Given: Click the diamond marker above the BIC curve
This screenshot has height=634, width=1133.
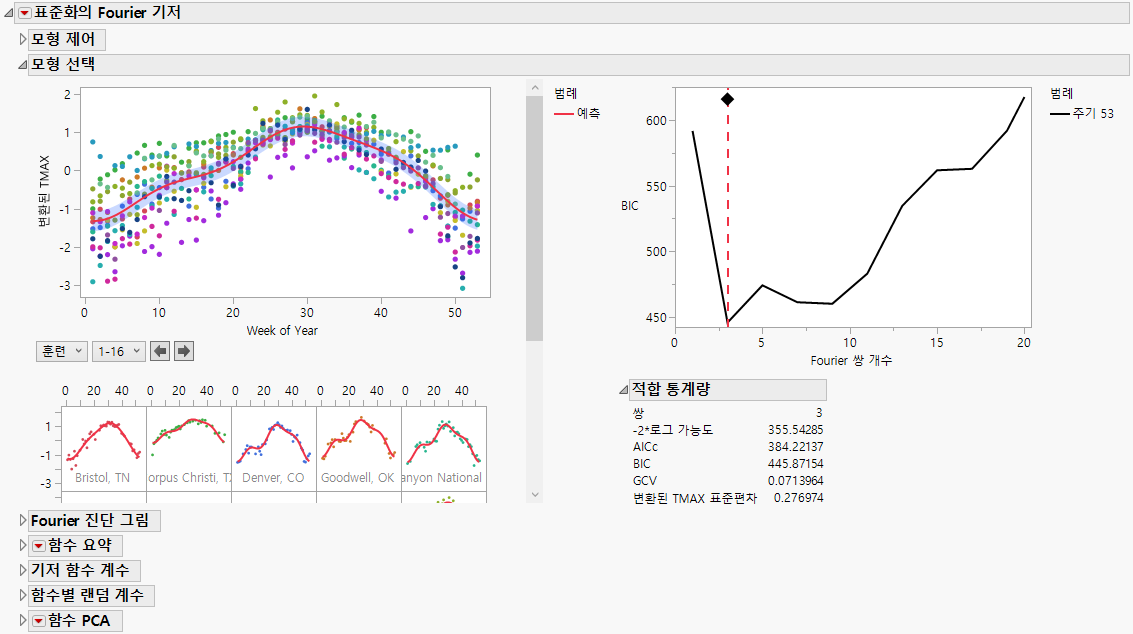Looking at the screenshot, I should [728, 99].
